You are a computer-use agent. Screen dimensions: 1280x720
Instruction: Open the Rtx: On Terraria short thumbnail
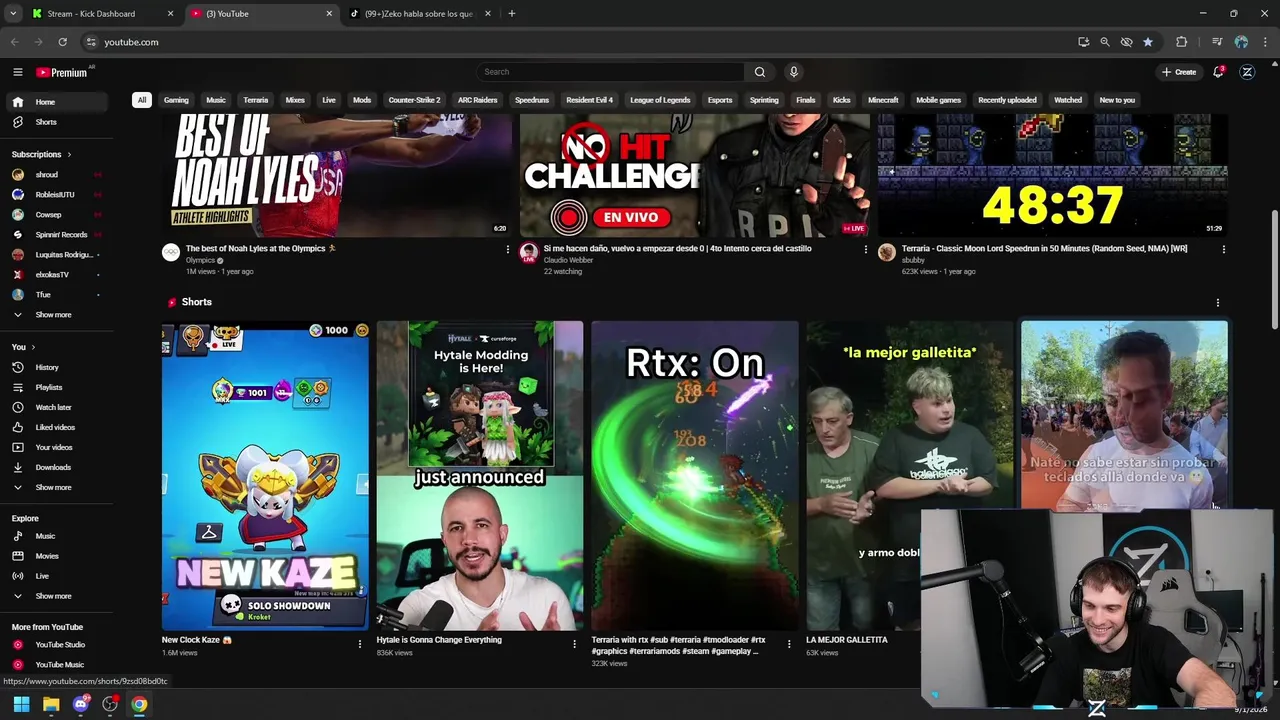(x=695, y=475)
